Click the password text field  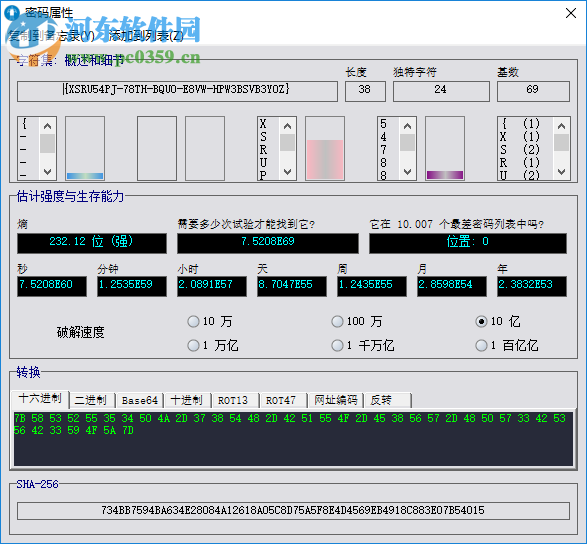177,91
